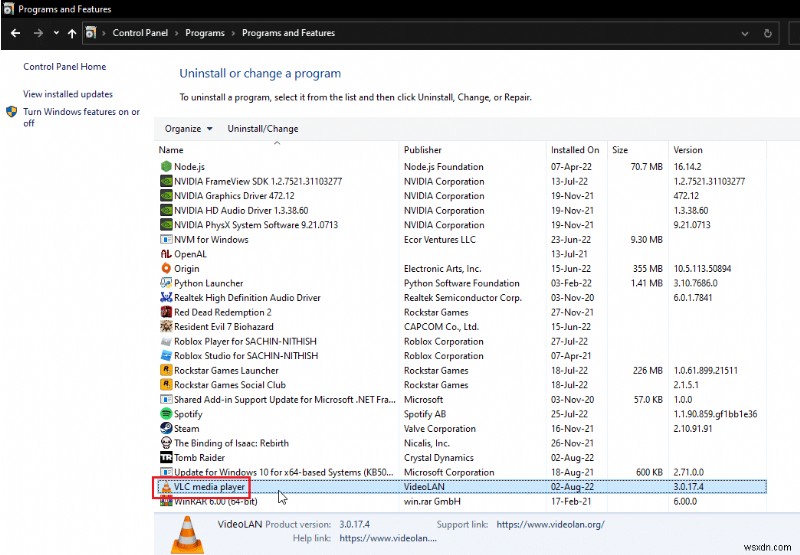Click the NVIDIA HD Audio Driver icon

point(166,210)
